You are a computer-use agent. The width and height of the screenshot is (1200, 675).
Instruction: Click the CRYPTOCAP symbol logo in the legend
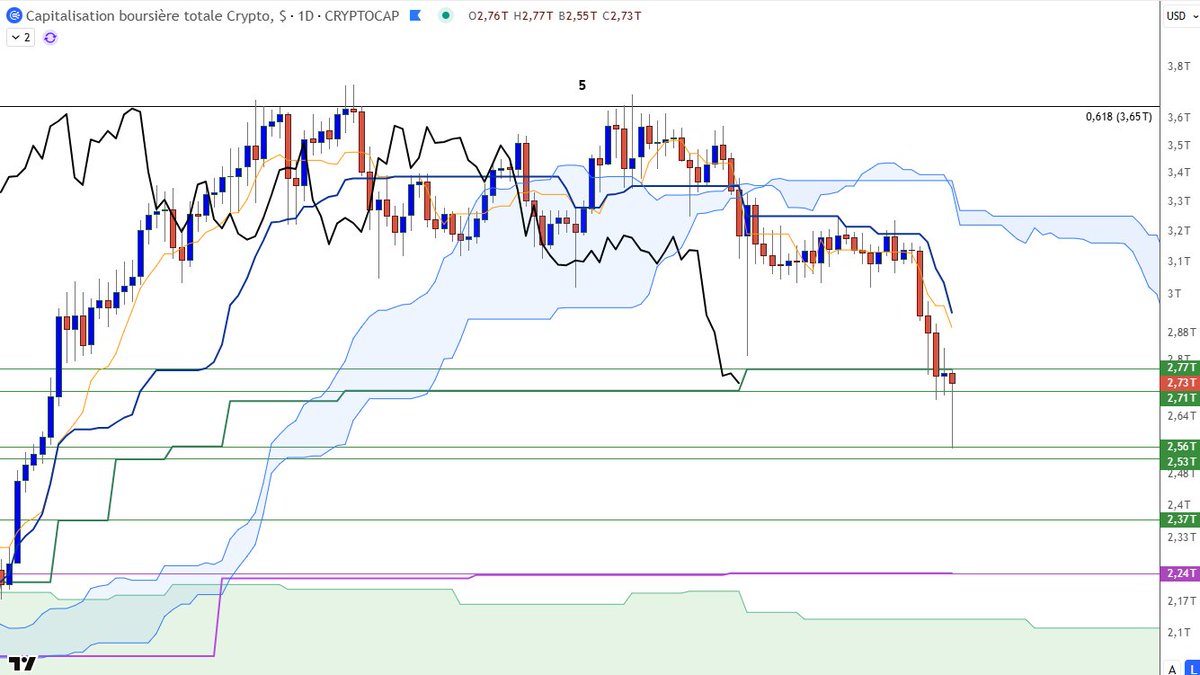(13, 16)
